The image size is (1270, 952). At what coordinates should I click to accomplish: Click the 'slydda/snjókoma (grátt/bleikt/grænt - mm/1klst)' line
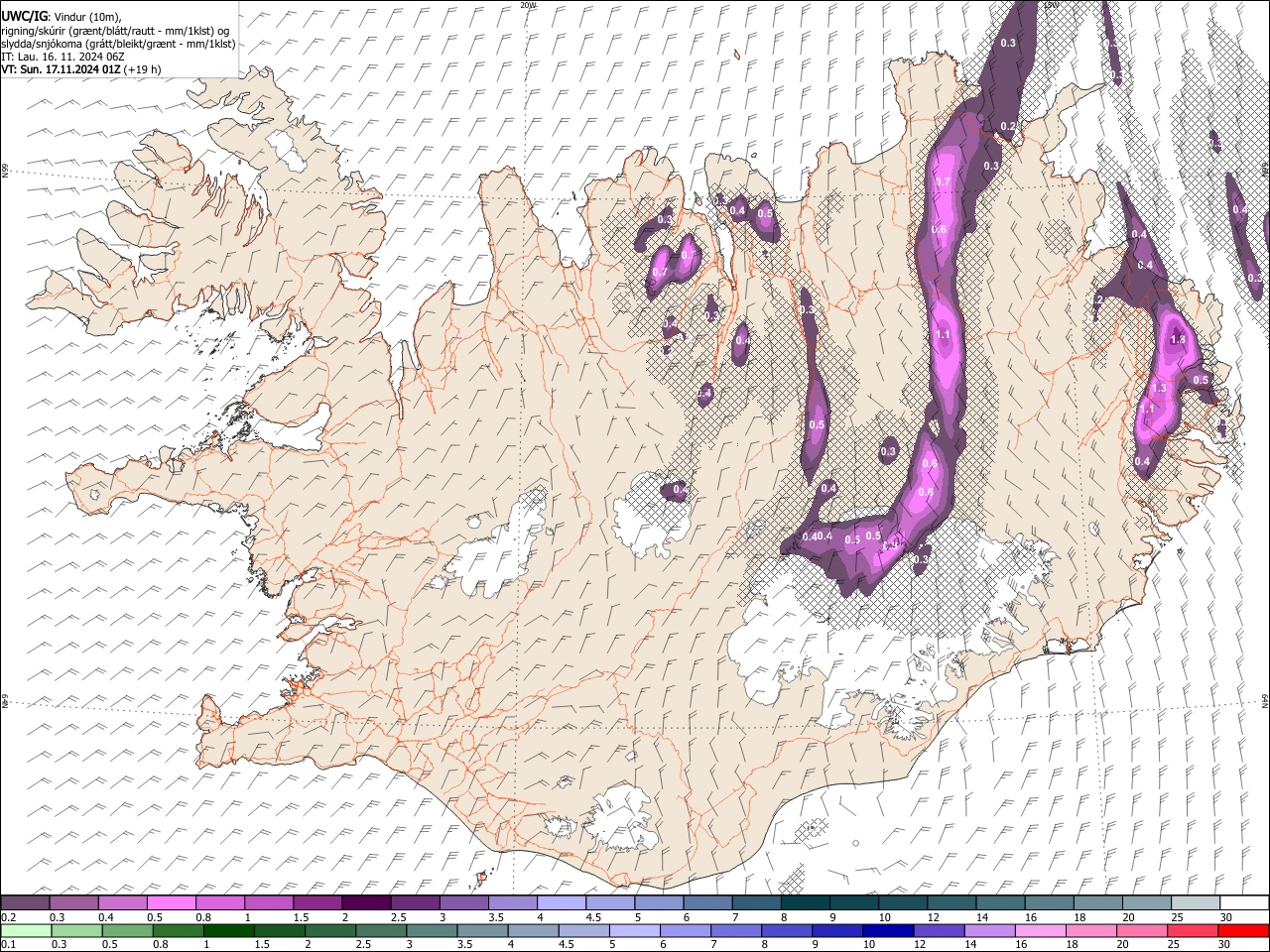118,44
